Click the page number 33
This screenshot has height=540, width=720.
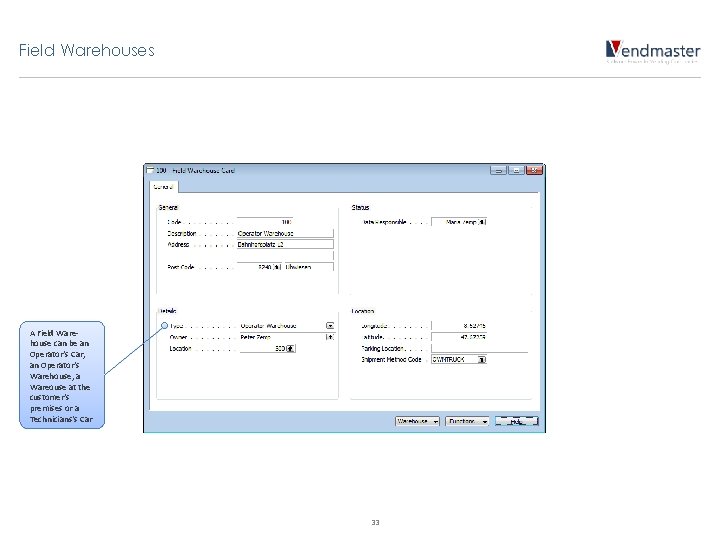(375, 523)
